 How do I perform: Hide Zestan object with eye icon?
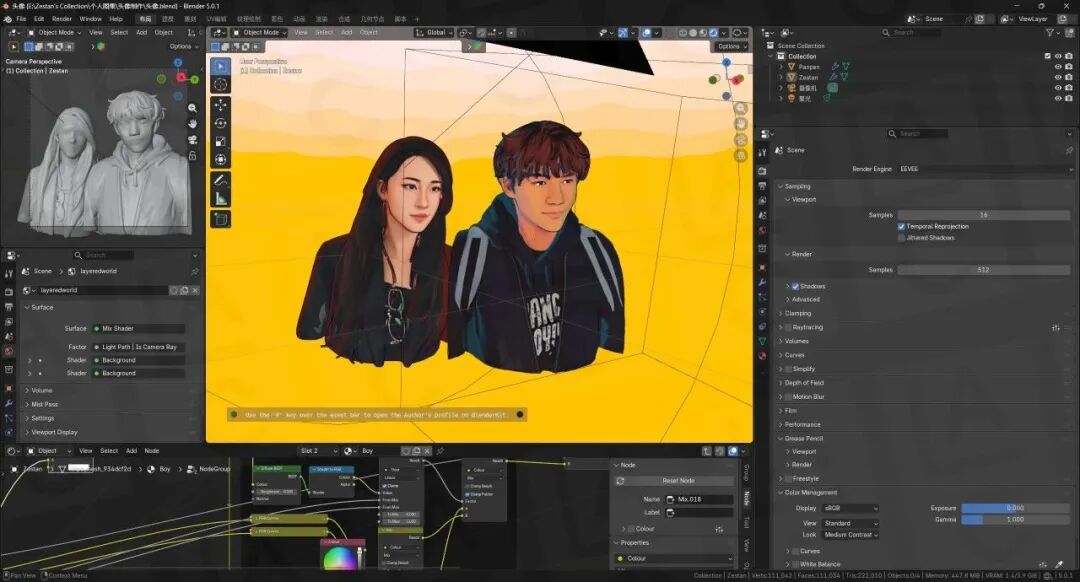(1058, 78)
